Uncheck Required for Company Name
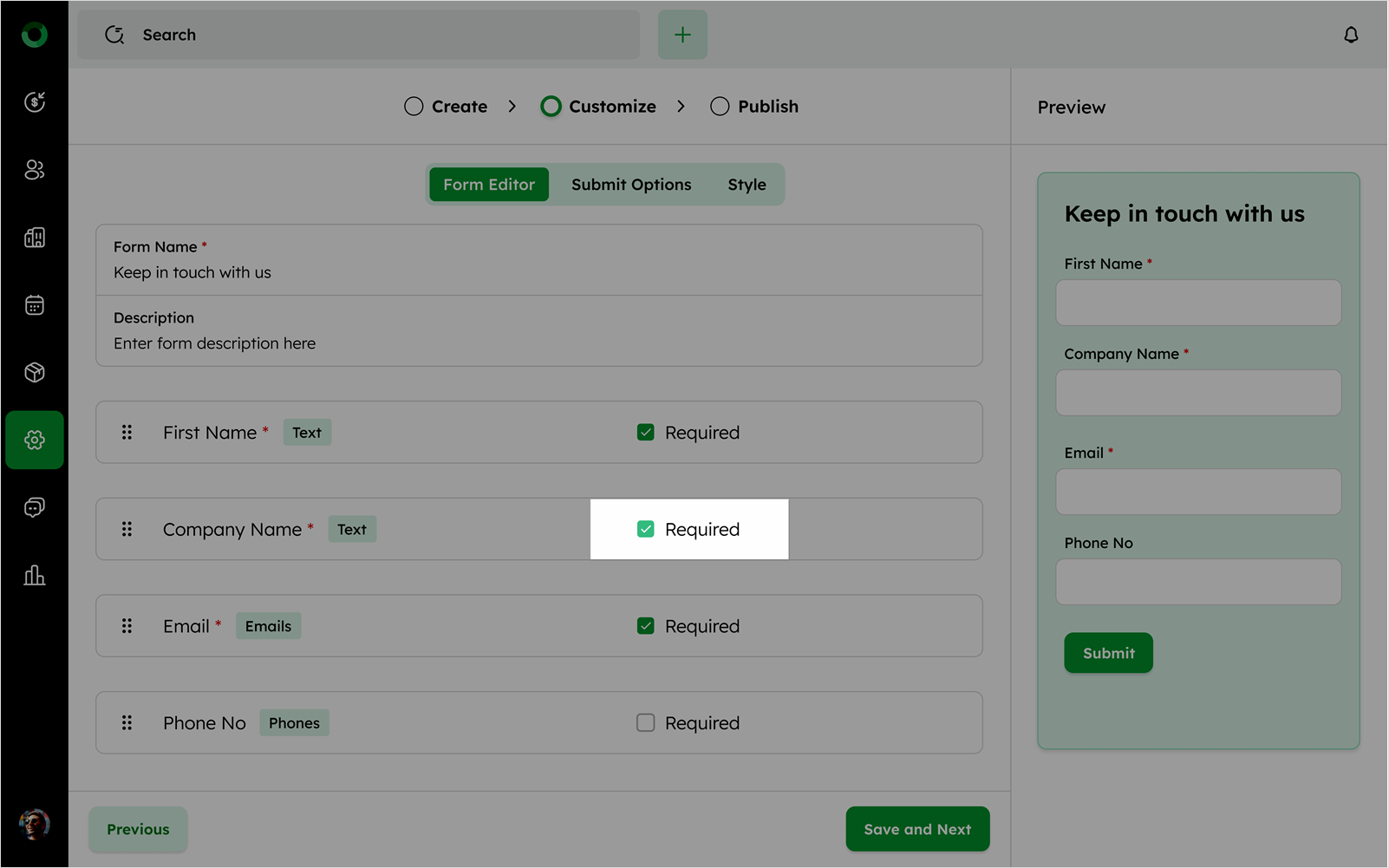The height and width of the screenshot is (868, 1389). pyautogui.click(x=646, y=529)
